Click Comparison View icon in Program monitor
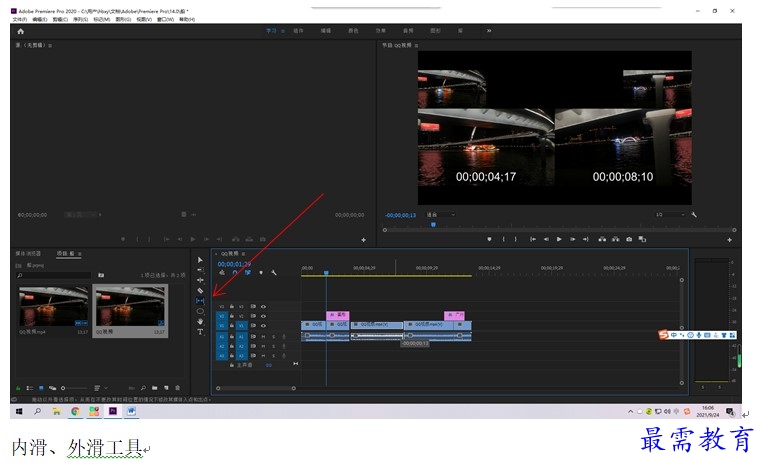 [x=642, y=239]
